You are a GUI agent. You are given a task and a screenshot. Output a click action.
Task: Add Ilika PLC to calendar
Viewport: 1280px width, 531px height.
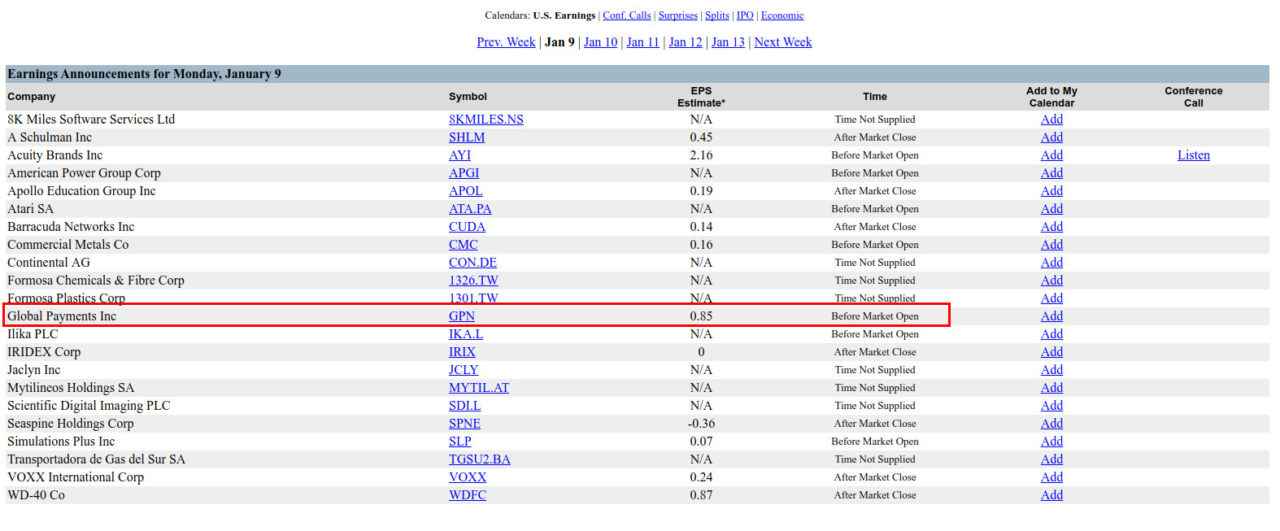[x=1052, y=335]
